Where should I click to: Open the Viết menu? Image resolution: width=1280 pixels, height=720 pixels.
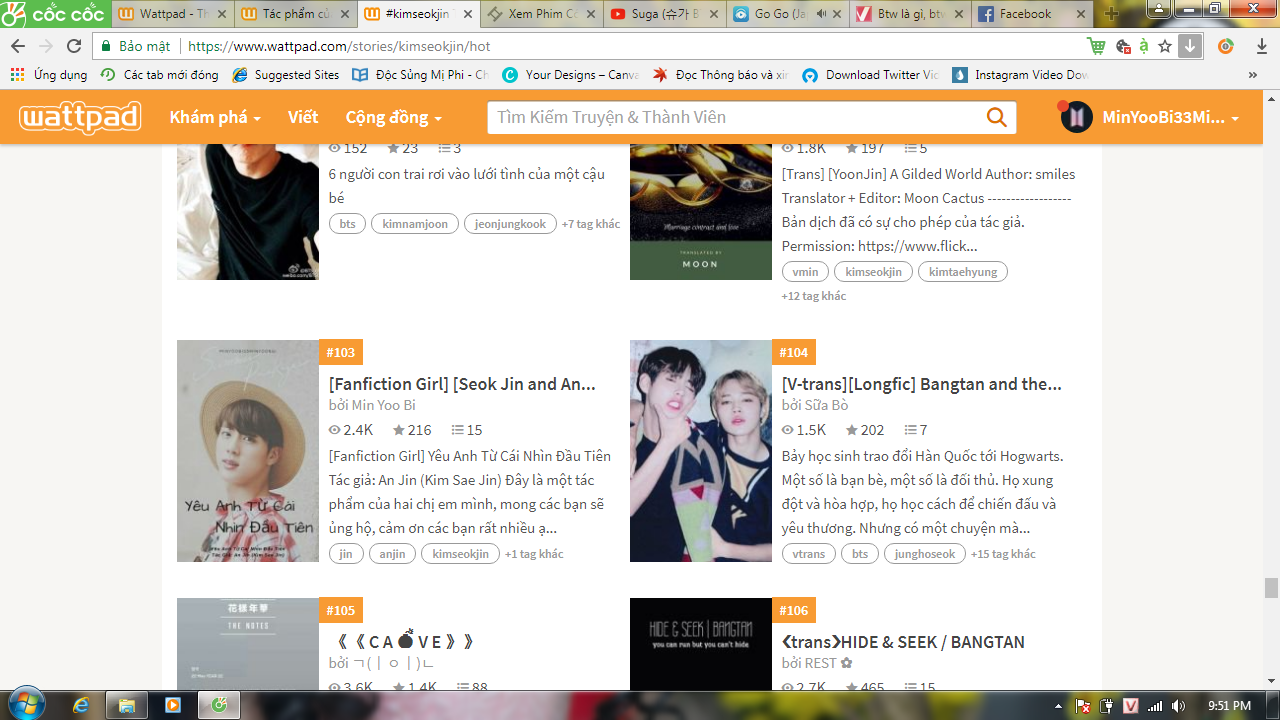pyautogui.click(x=303, y=117)
